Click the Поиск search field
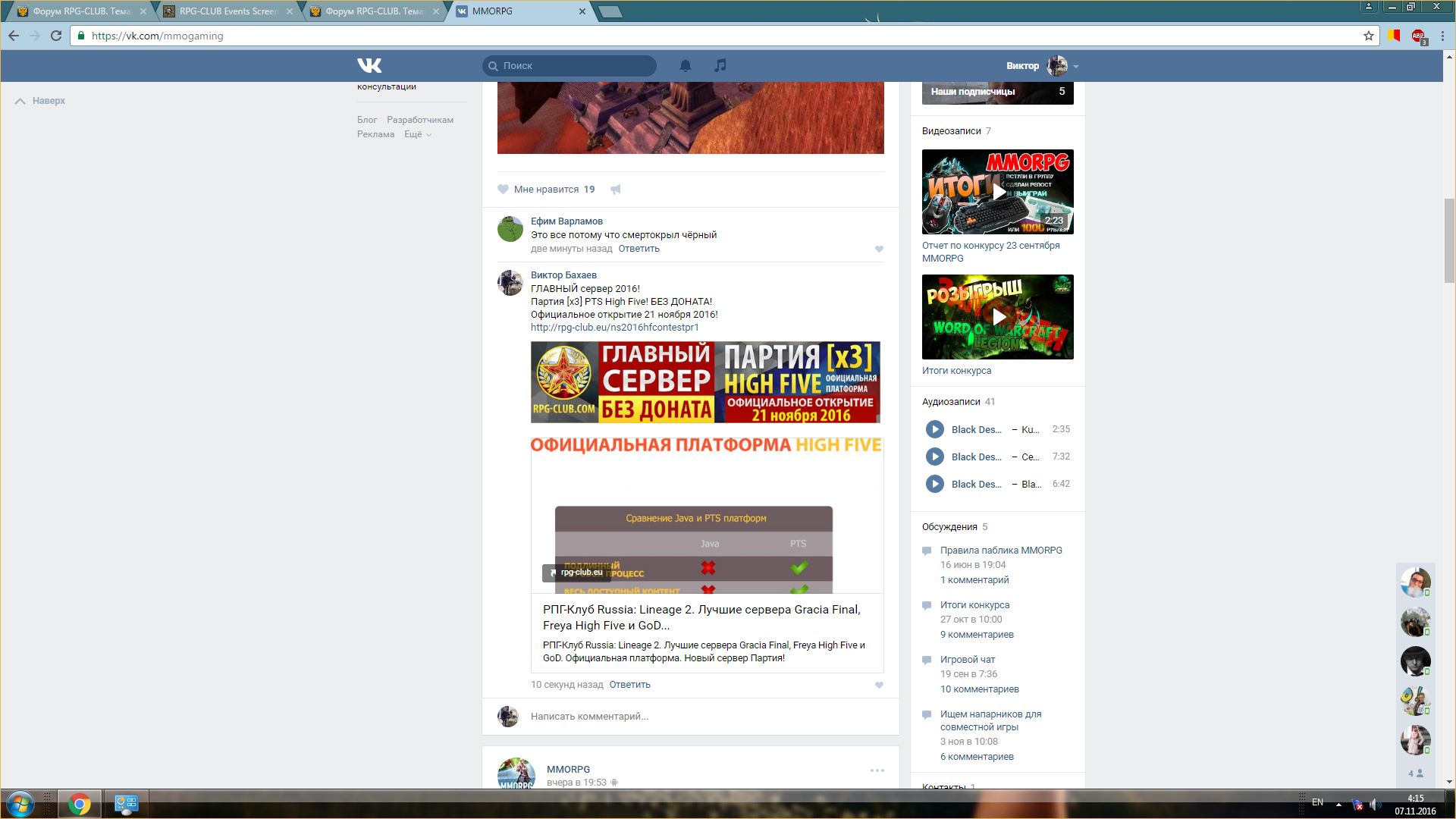 pyautogui.click(x=570, y=66)
